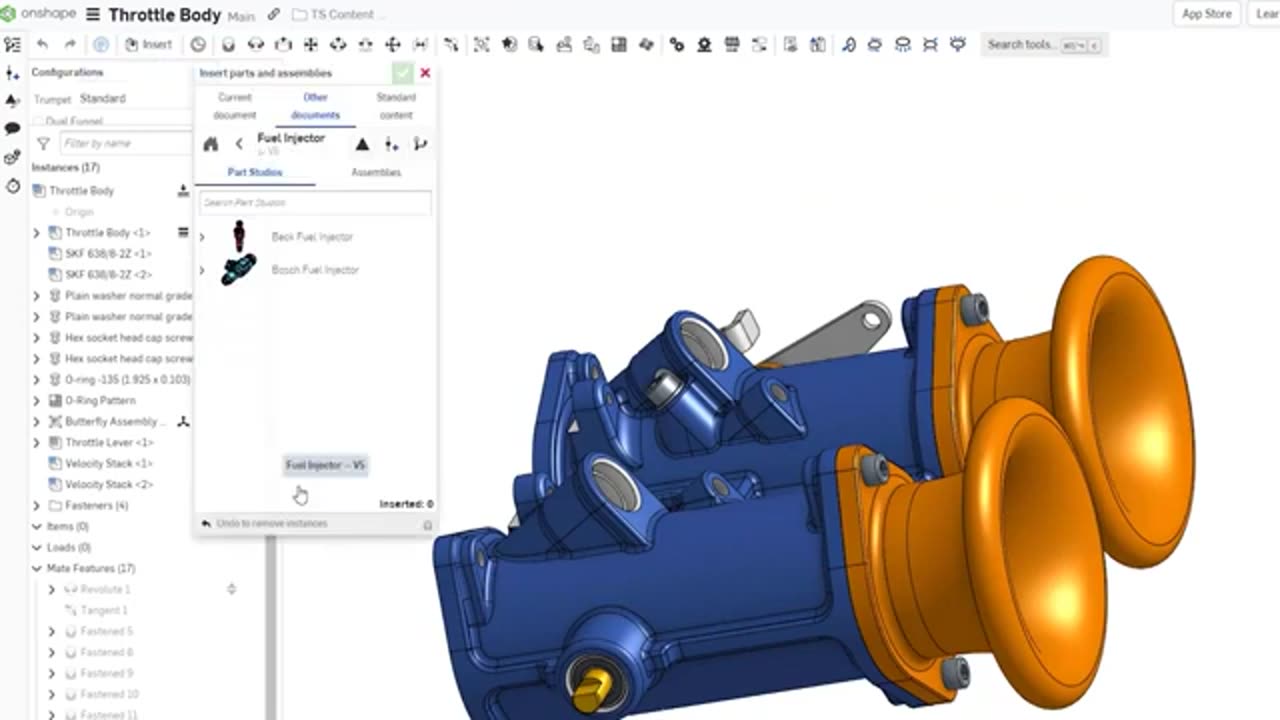Close the Insert parts dialog
This screenshot has height=720, width=1280.
pyautogui.click(x=425, y=73)
